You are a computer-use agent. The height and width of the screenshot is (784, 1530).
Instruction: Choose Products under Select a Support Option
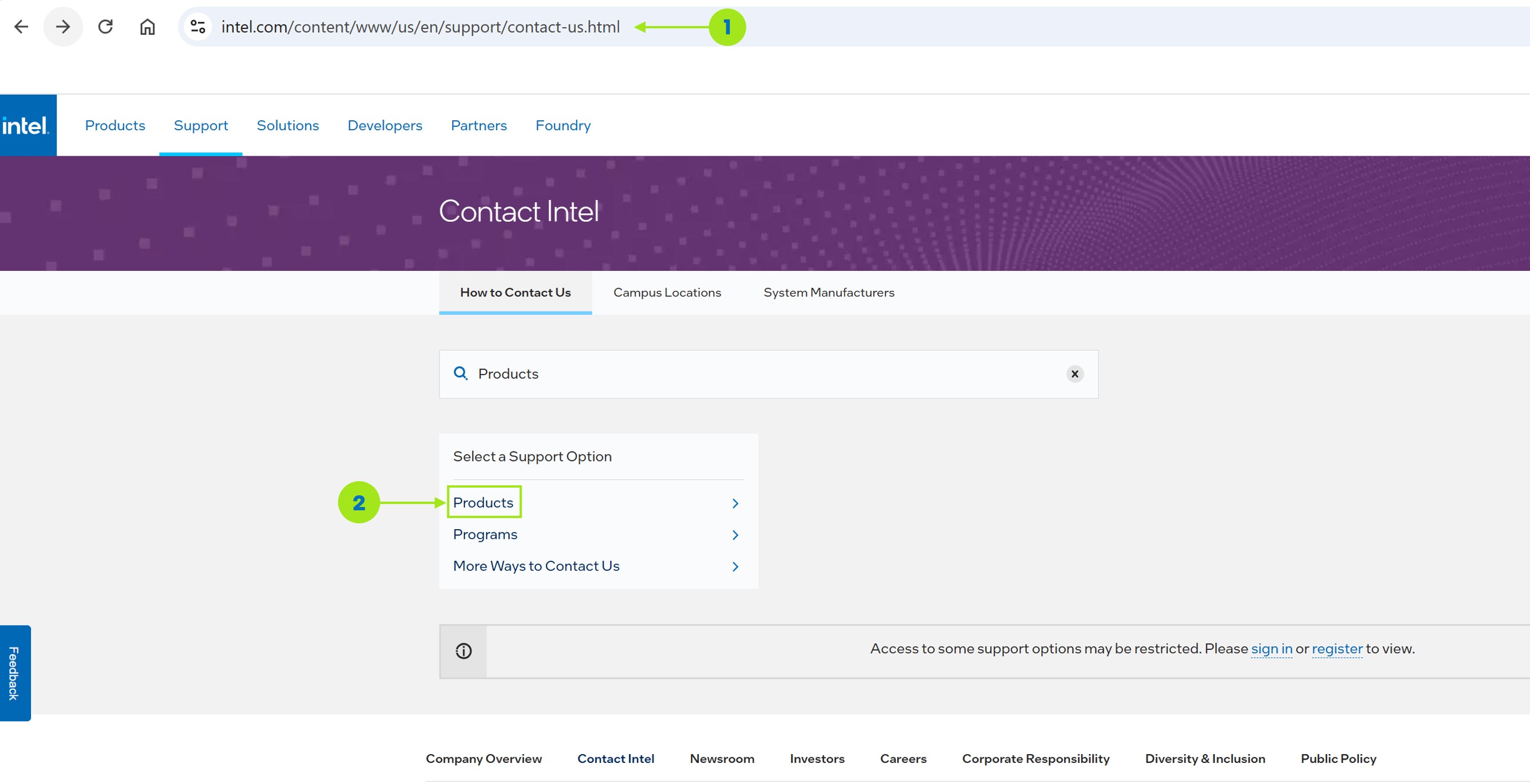point(483,503)
